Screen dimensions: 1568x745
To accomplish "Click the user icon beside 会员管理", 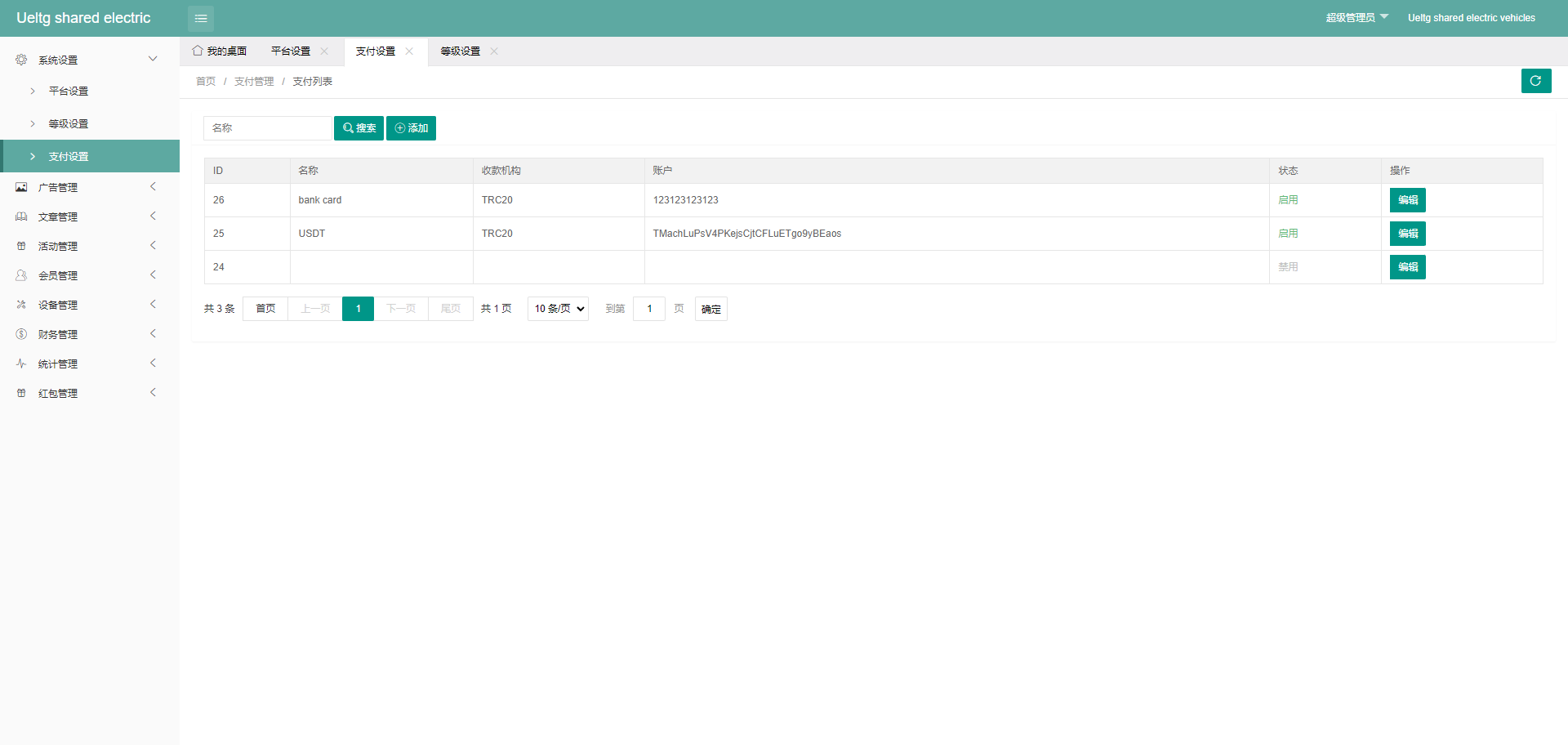I will [21, 275].
